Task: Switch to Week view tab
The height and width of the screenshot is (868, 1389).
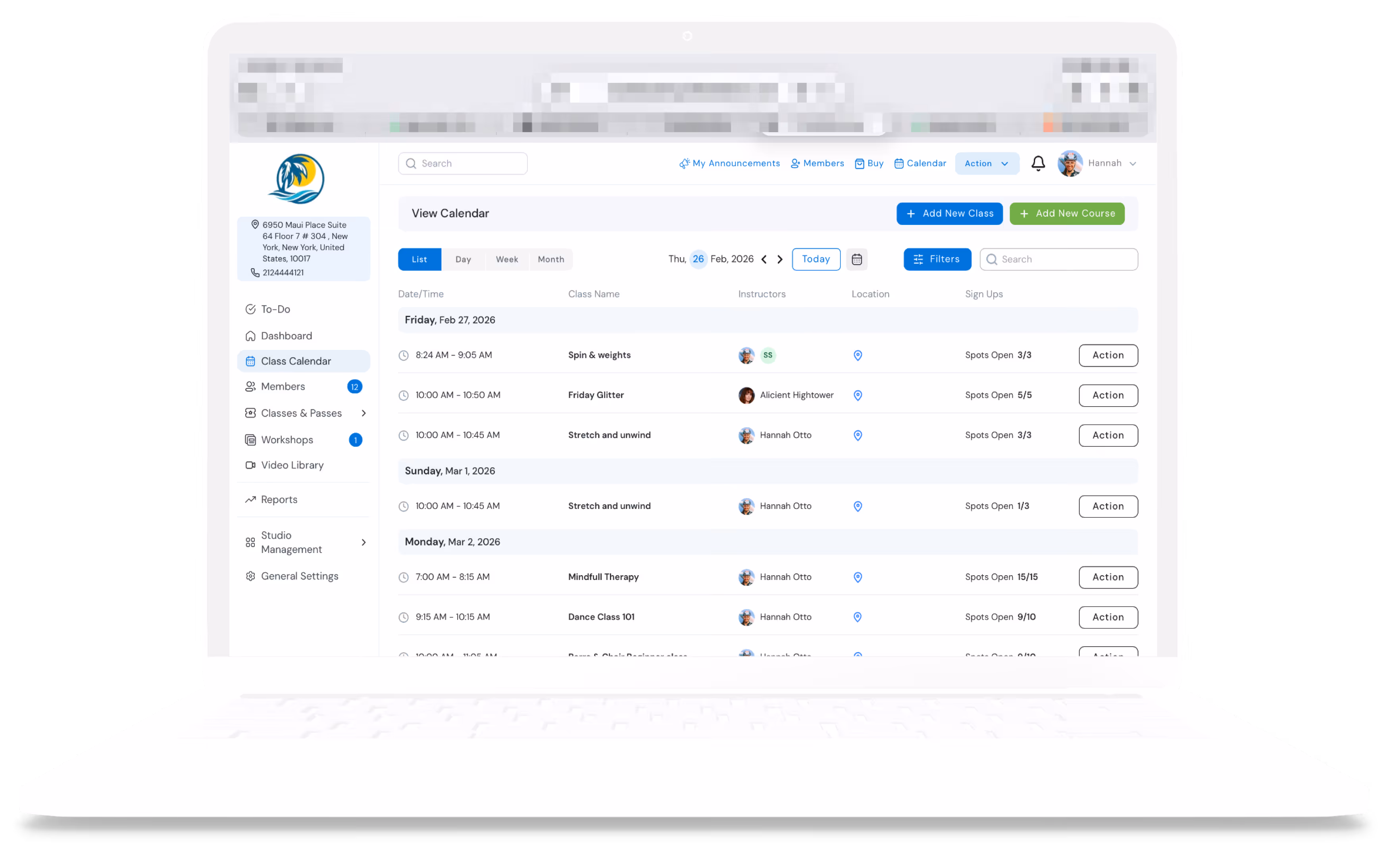Action: (x=506, y=259)
